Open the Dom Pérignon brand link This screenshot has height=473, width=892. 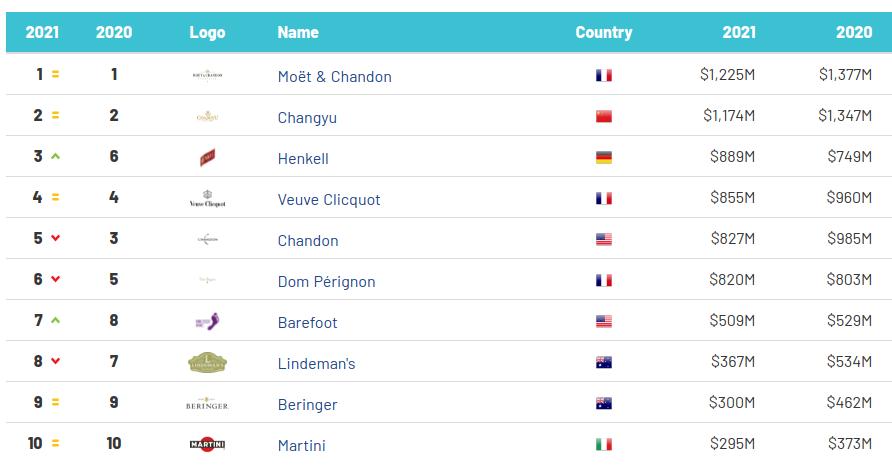point(326,282)
